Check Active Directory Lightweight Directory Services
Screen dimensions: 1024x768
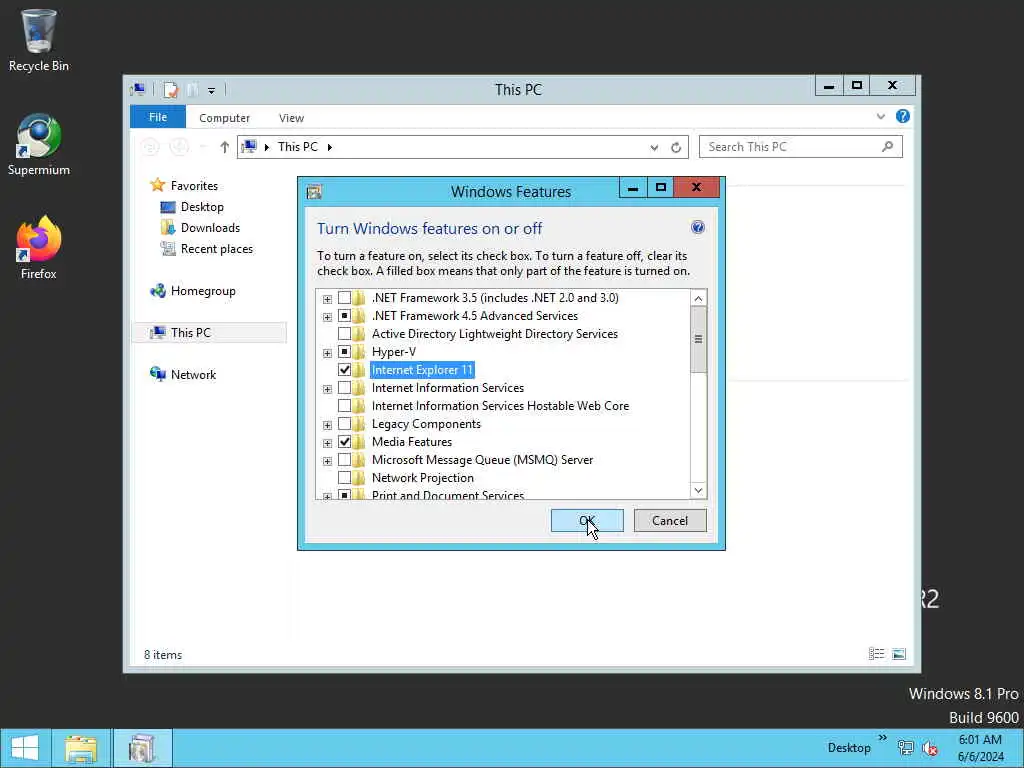click(x=344, y=334)
